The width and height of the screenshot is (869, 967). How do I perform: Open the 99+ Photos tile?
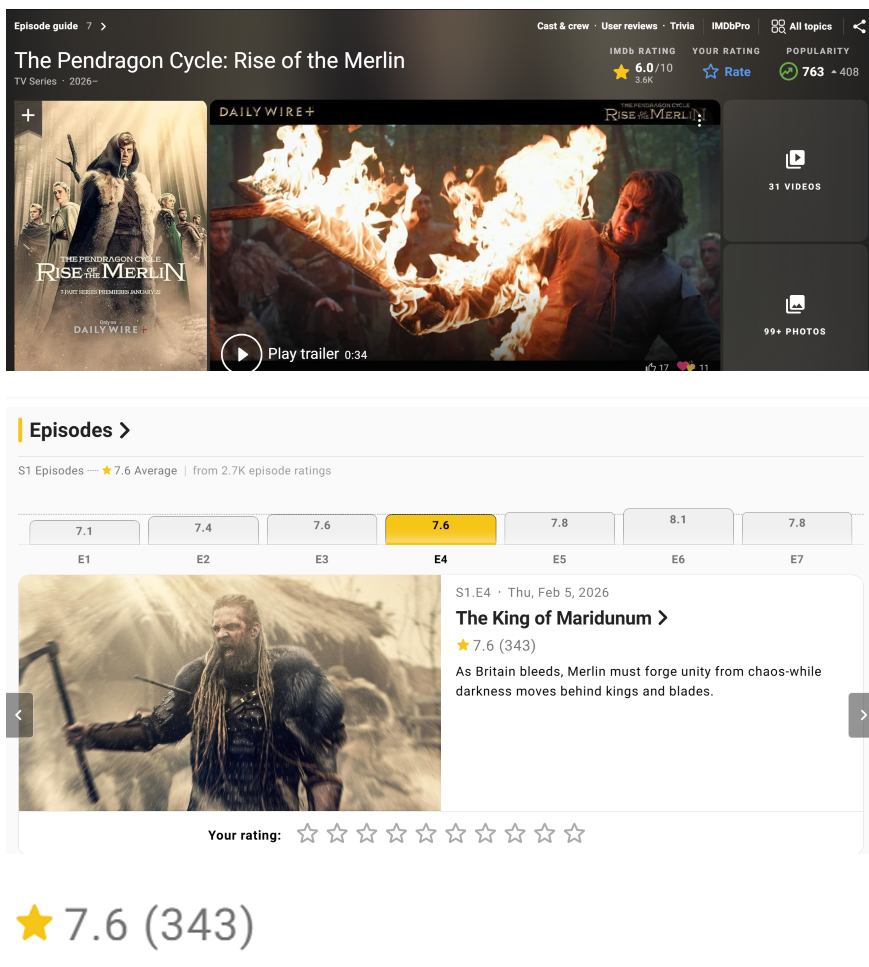pyautogui.click(x=795, y=308)
